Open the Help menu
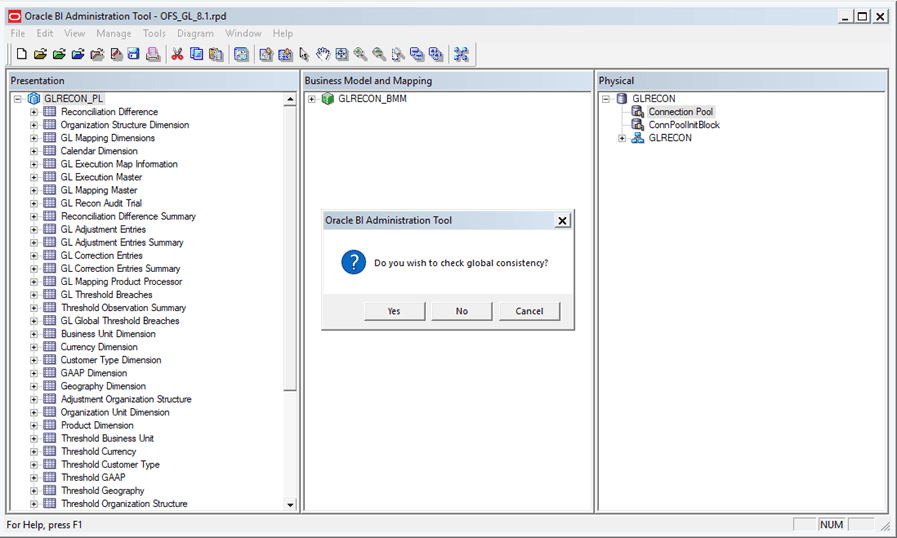 (283, 33)
